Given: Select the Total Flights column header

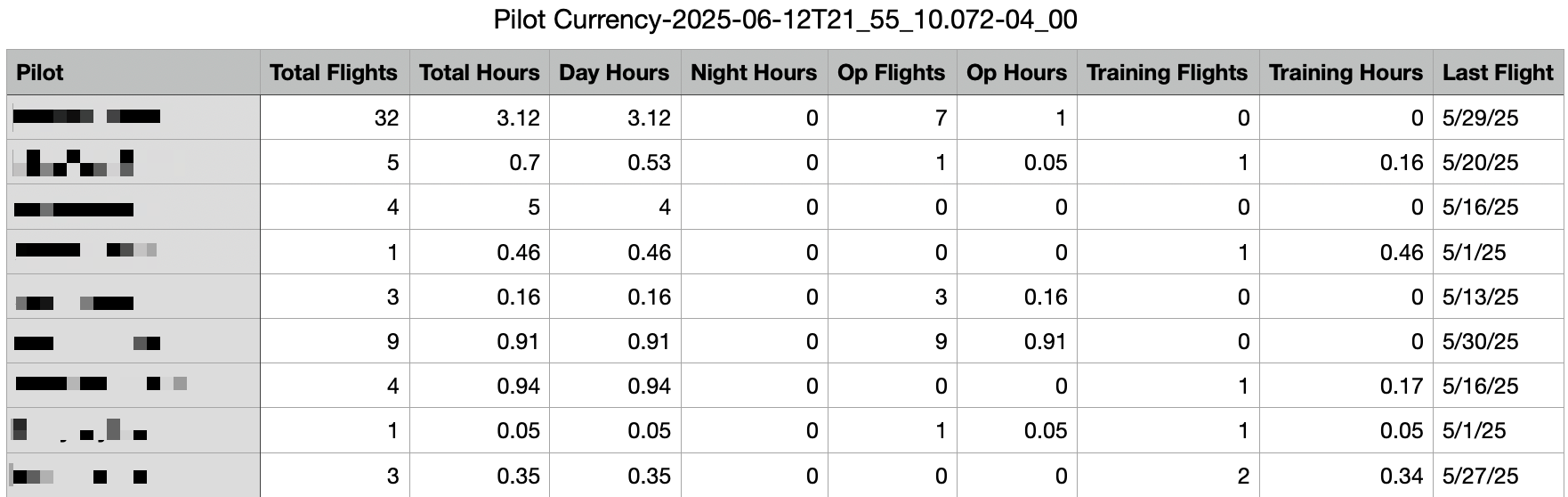Looking at the screenshot, I should tap(335, 72).
